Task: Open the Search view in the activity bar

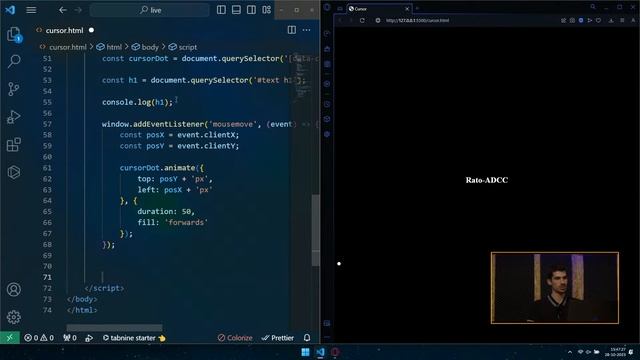Action: [x=14, y=61]
